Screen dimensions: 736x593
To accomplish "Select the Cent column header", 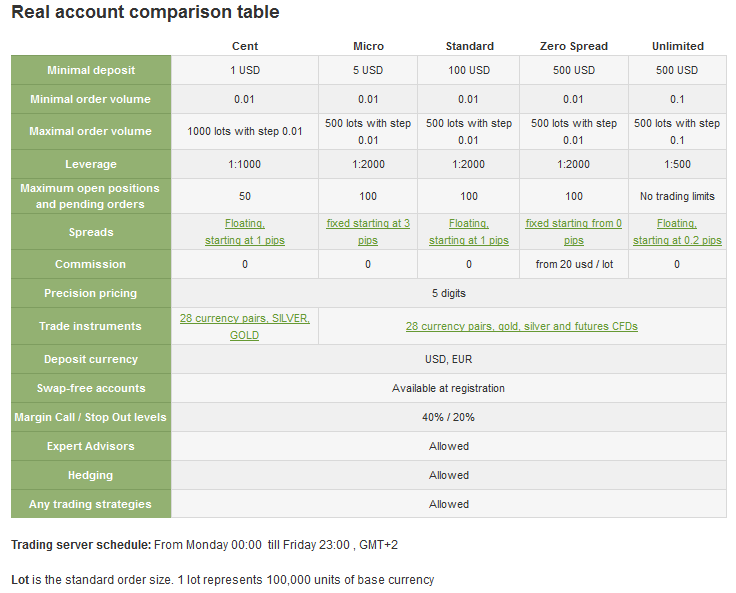I will click(245, 46).
